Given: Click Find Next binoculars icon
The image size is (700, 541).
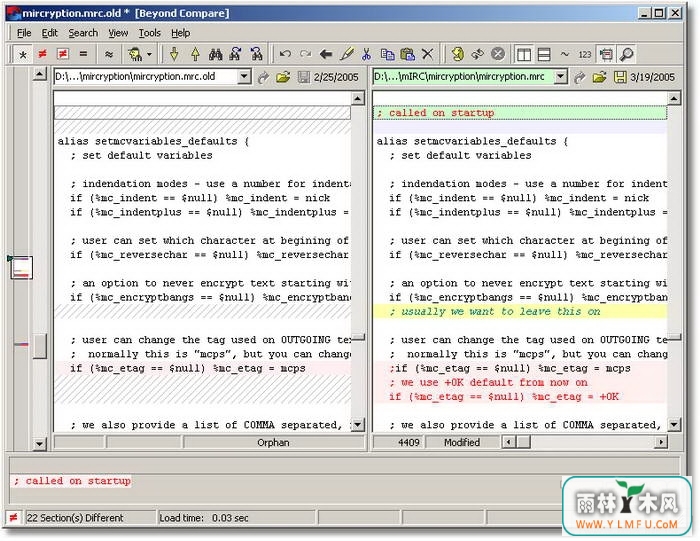Looking at the screenshot, I should tap(236, 54).
